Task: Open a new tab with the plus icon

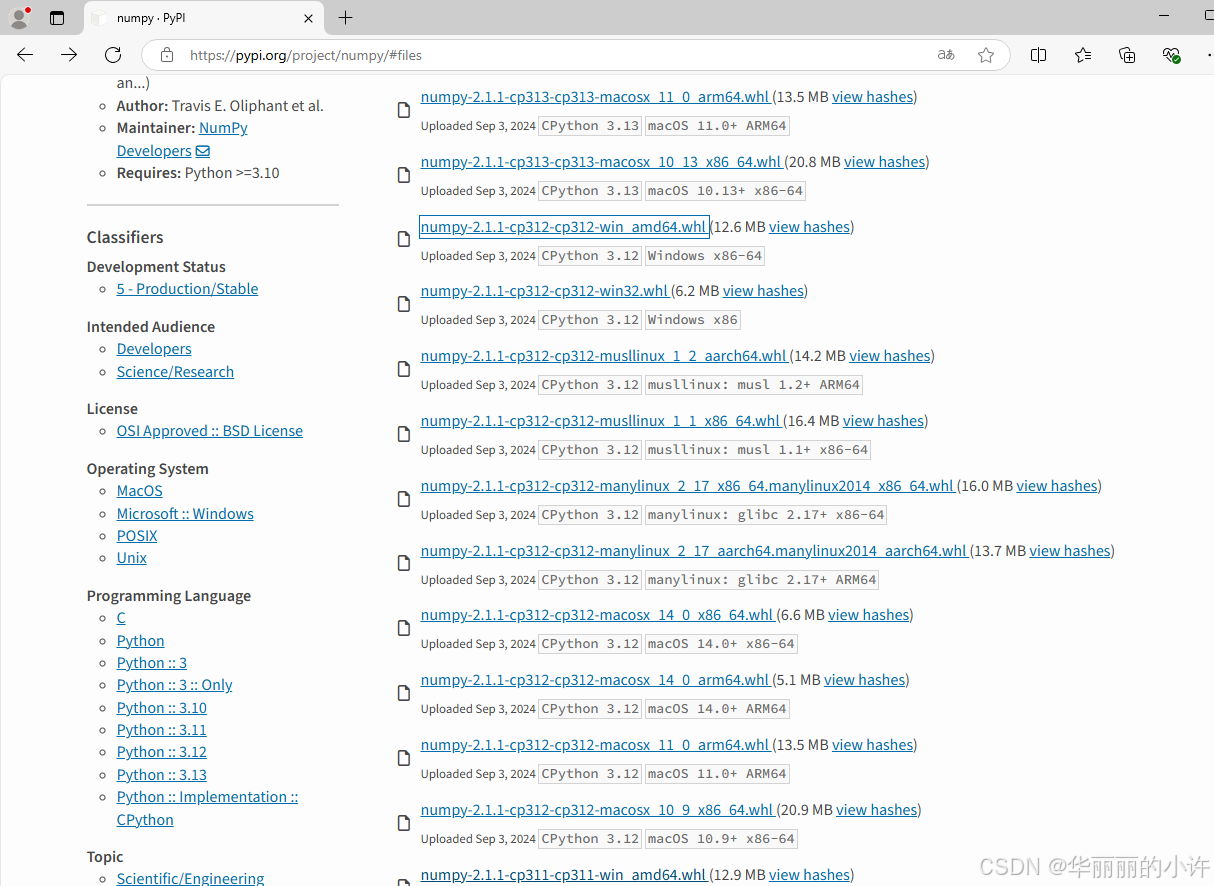Action: pos(346,18)
